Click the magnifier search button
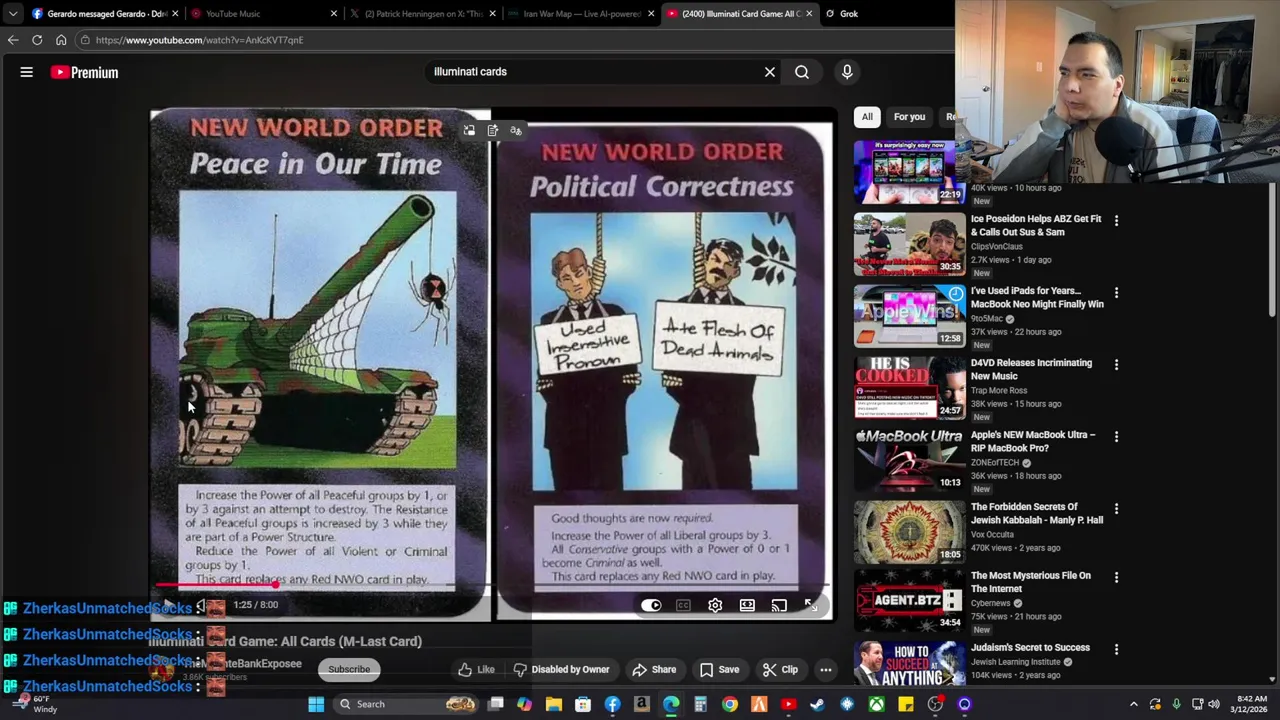The image size is (1280, 720). tap(802, 72)
